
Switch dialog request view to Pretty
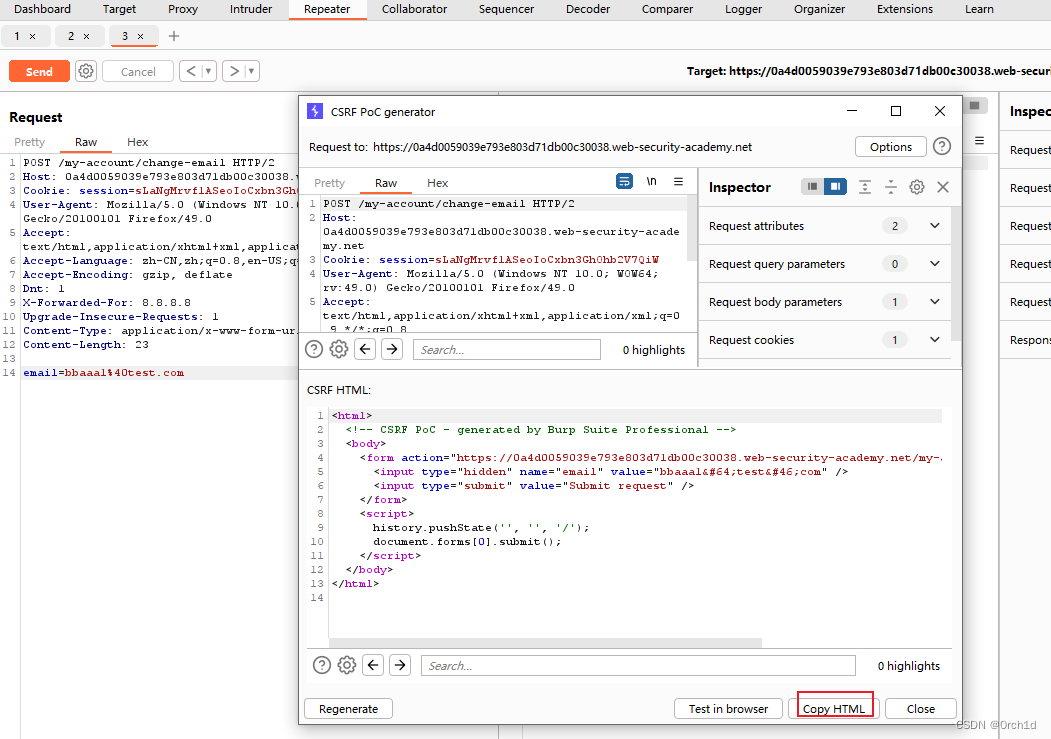tap(329, 183)
